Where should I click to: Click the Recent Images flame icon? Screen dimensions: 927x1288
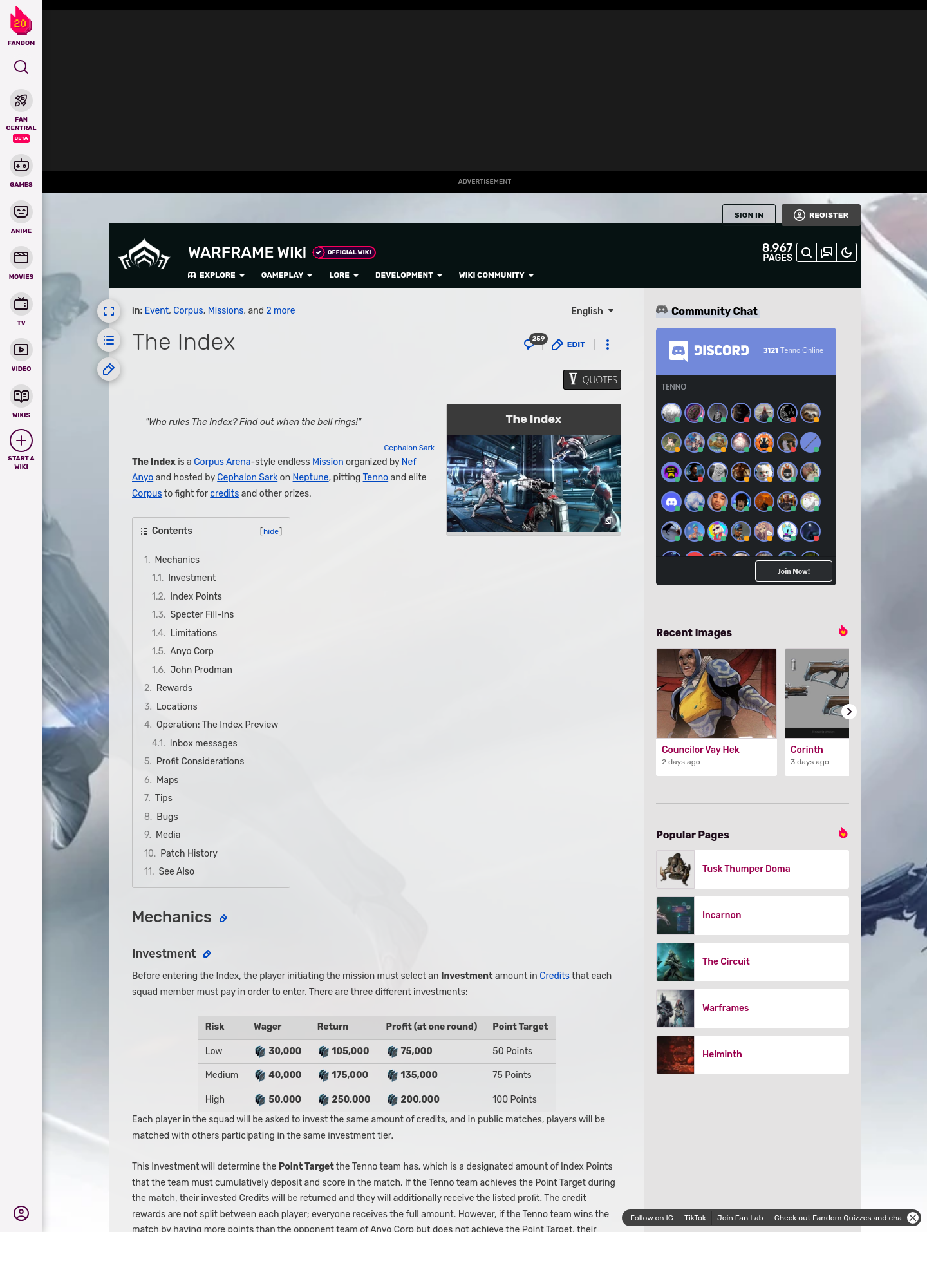(x=843, y=631)
